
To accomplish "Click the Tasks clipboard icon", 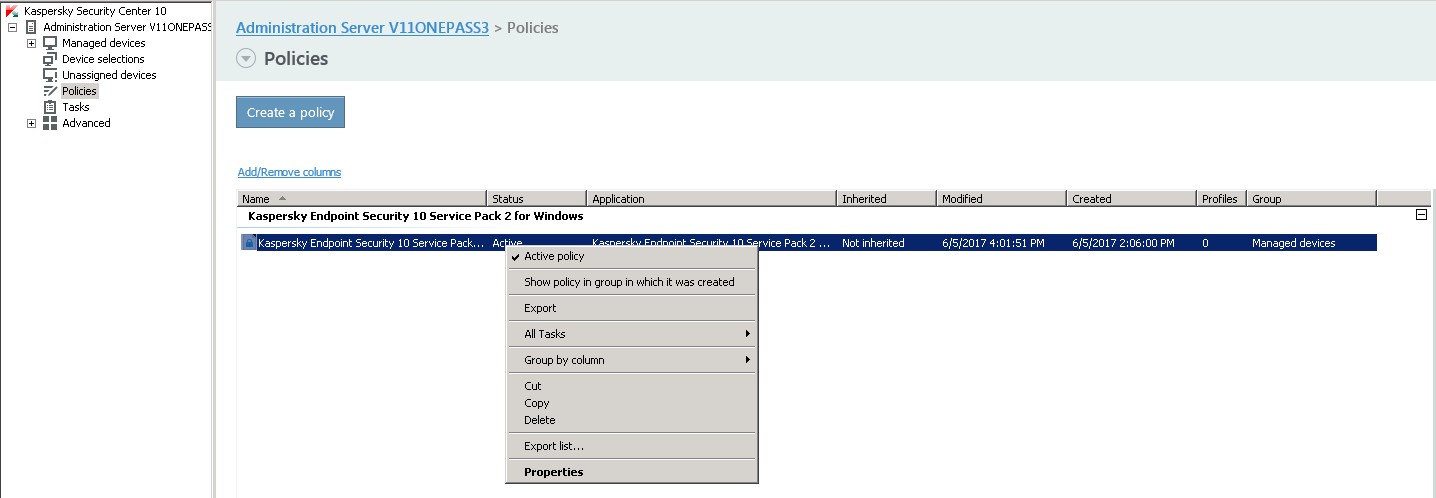I will pos(50,107).
